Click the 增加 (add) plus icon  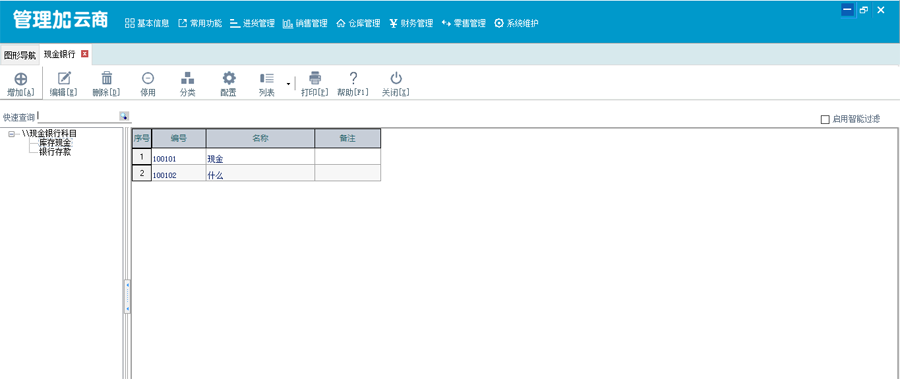point(21,79)
